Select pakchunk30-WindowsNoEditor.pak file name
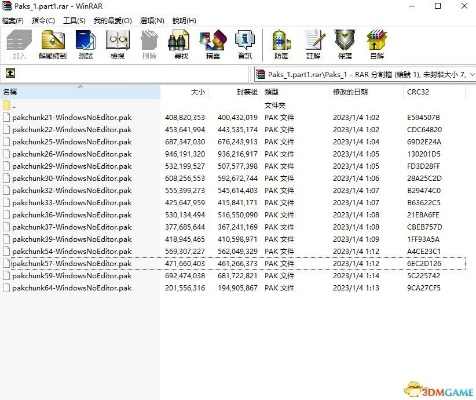Image resolution: width=476 pixels, height=400 pixels. (x=72, y=178)
